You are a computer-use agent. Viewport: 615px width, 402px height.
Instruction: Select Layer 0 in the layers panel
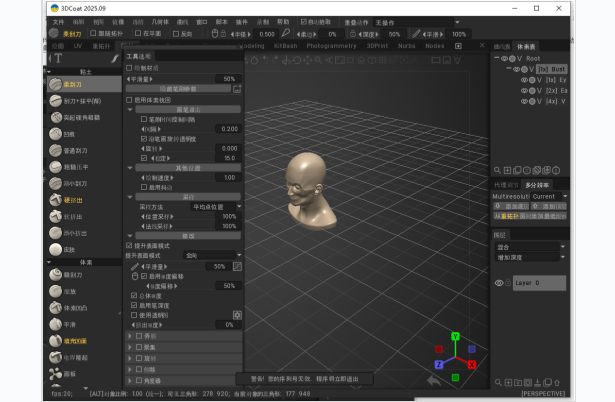532,283
